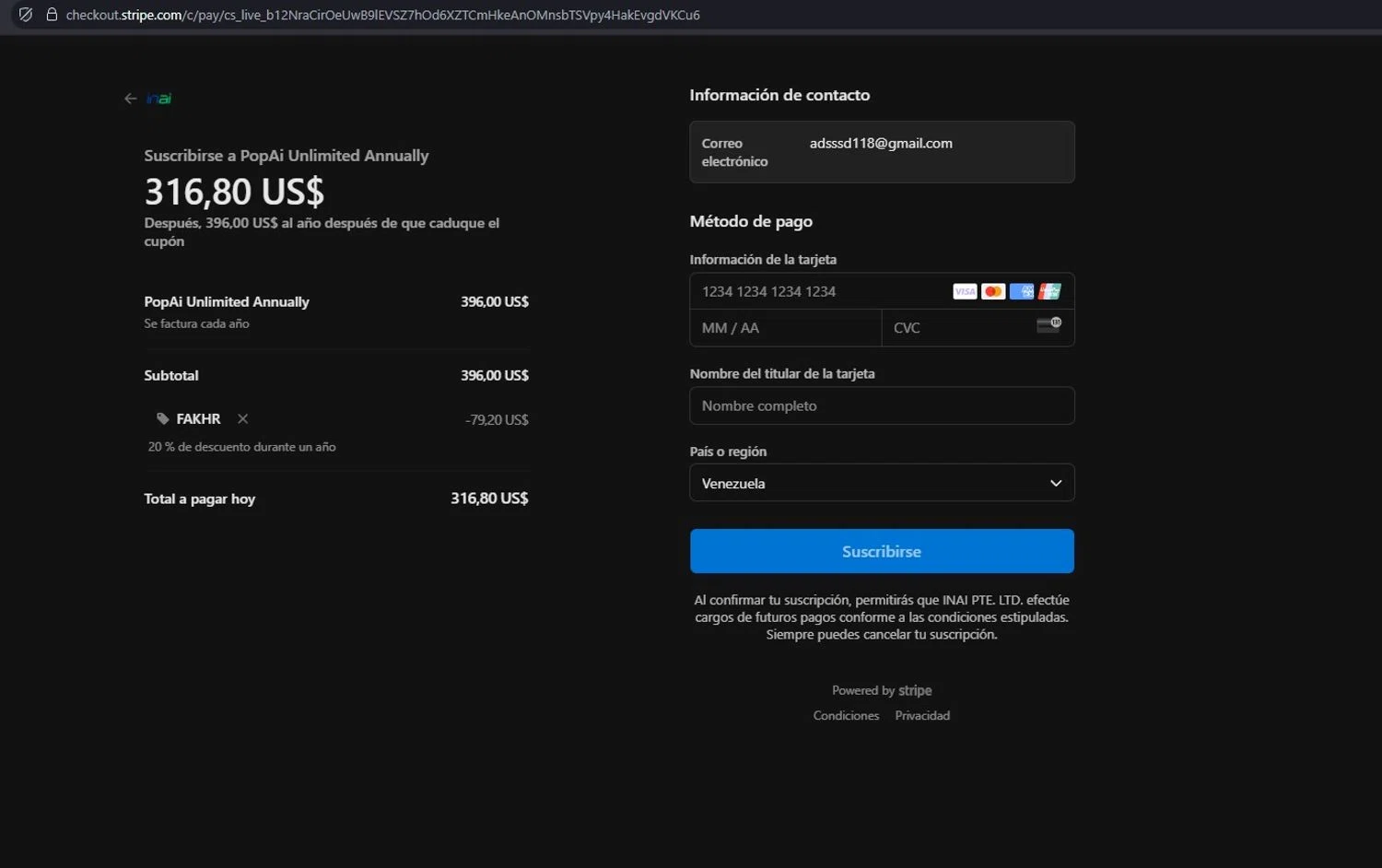Click the FAKHR coupon code label
Image resolution: width=1382 pixels, height=868 pixels.
pos(198,418)
